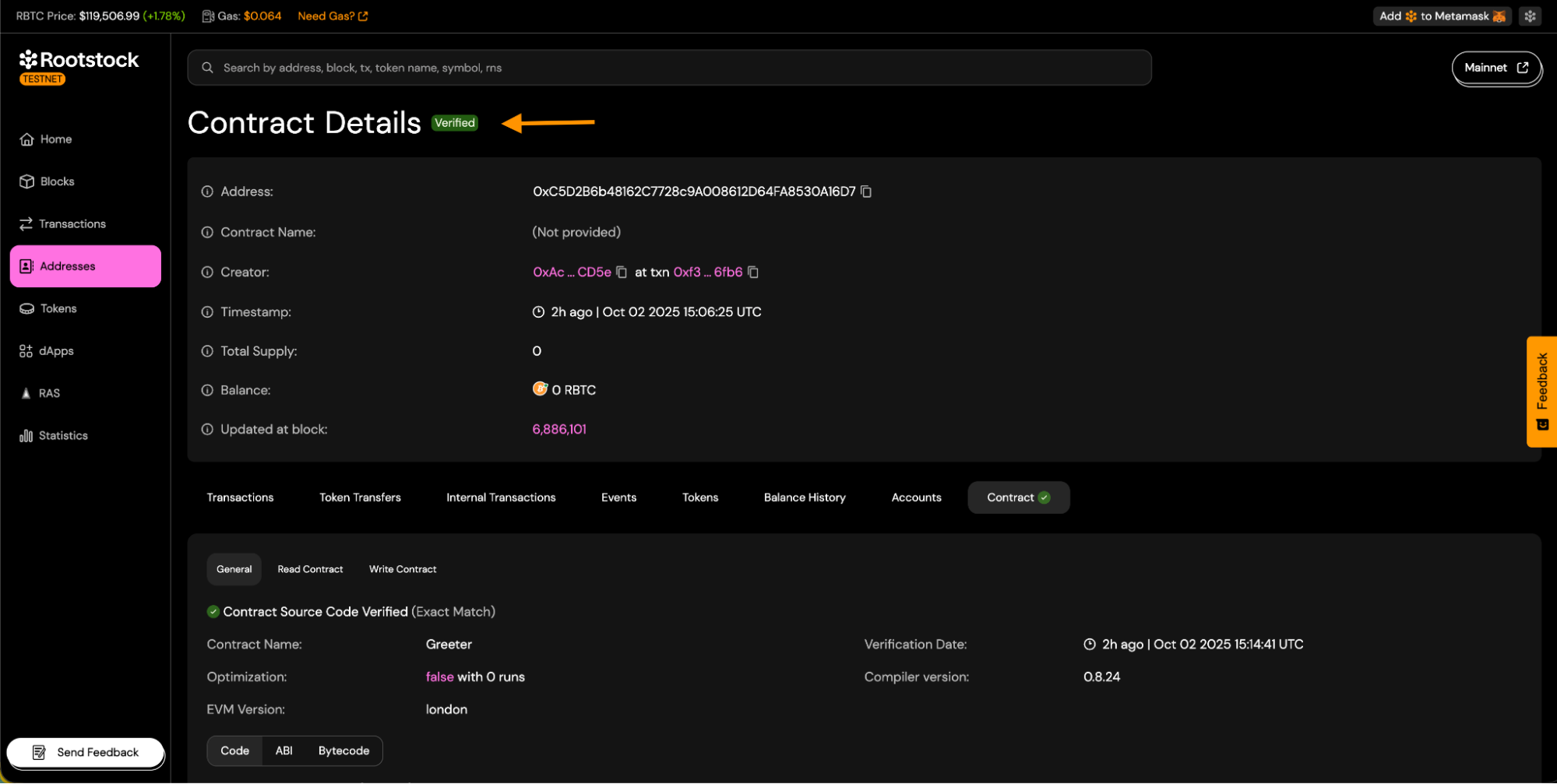
Task: Switch to the Events tab
Action: pos(618,497)
